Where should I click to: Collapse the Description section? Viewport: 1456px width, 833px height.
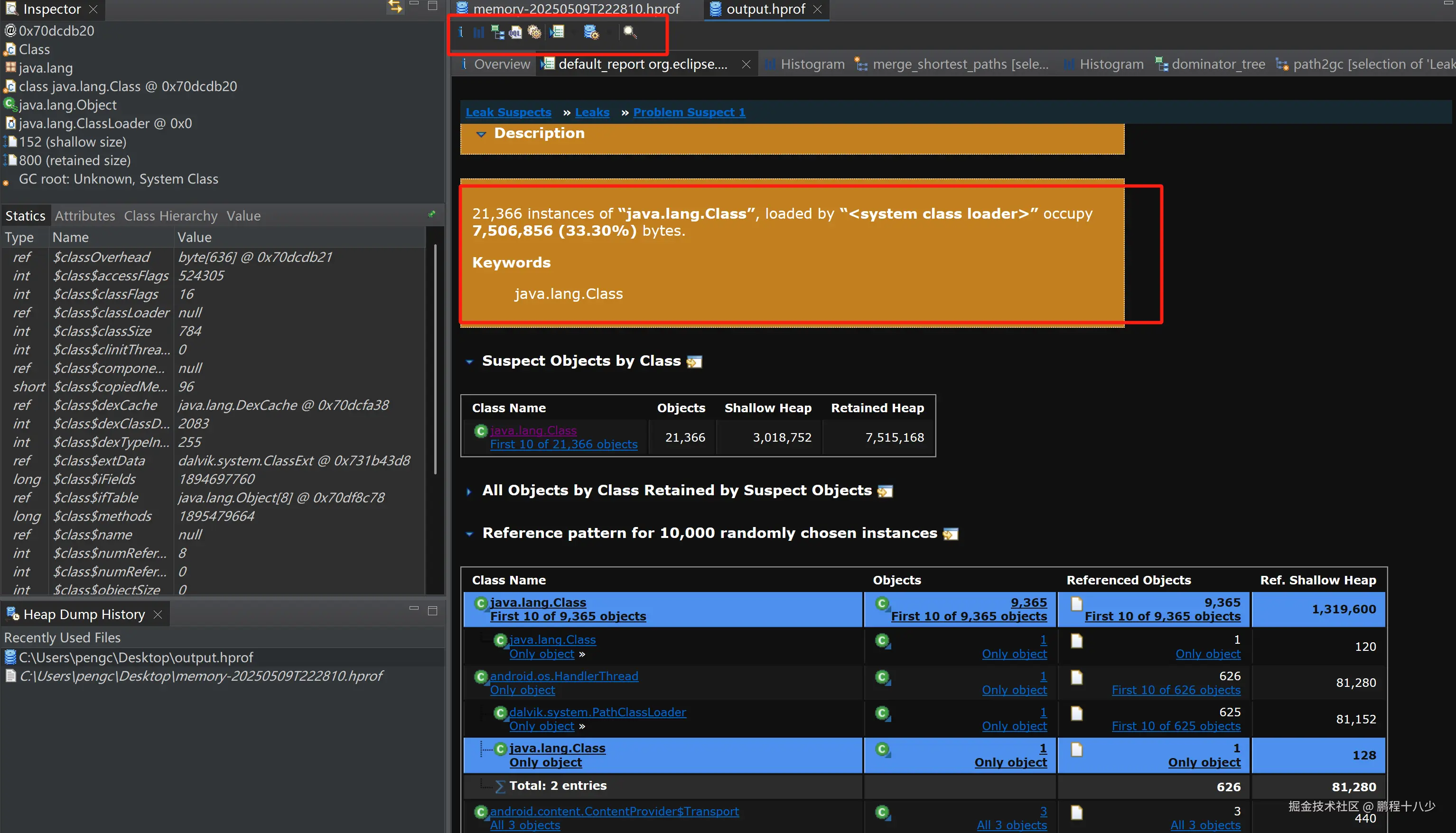click(481, 134)
